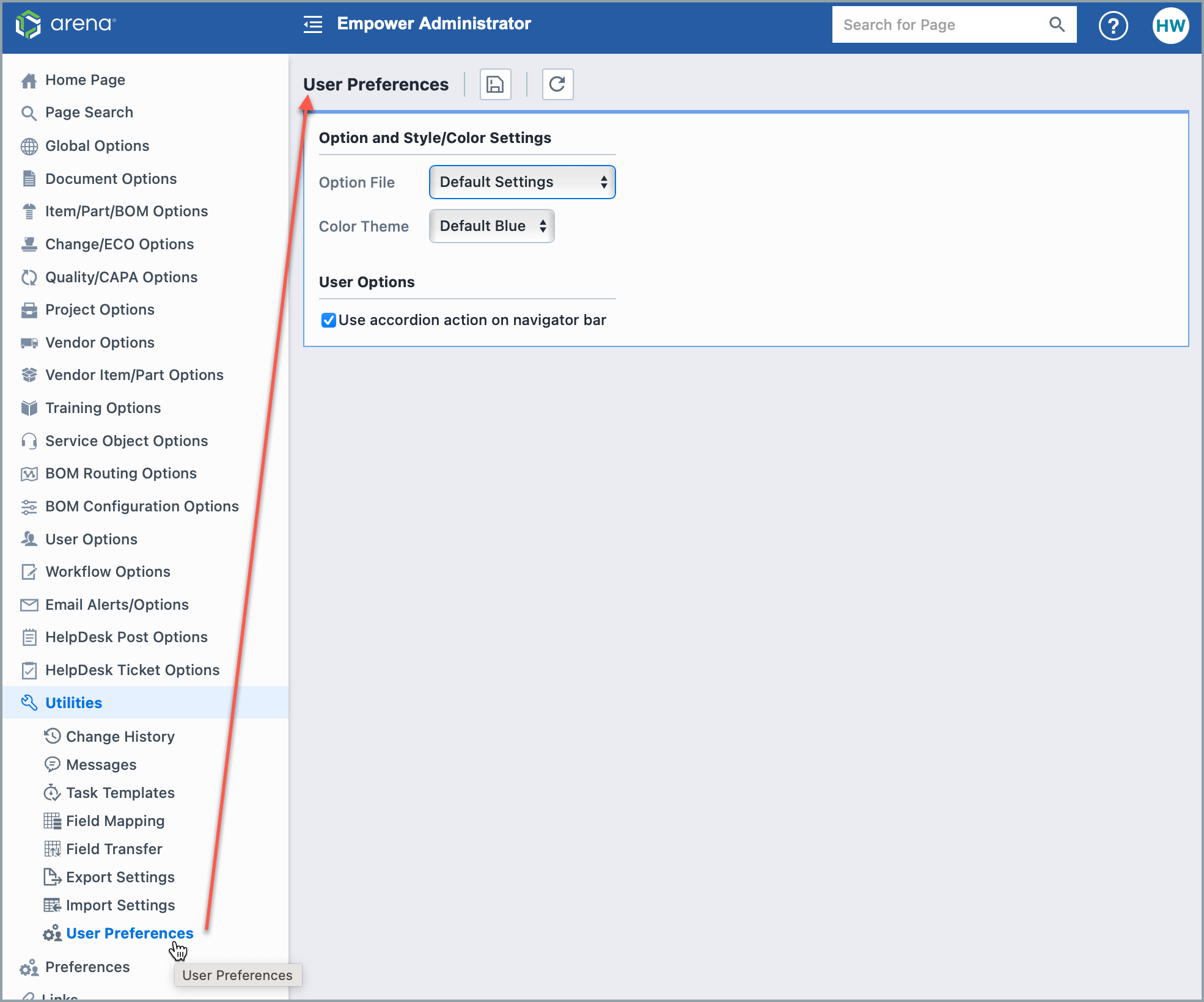Collapse the Utilities section

pos(73,703)
